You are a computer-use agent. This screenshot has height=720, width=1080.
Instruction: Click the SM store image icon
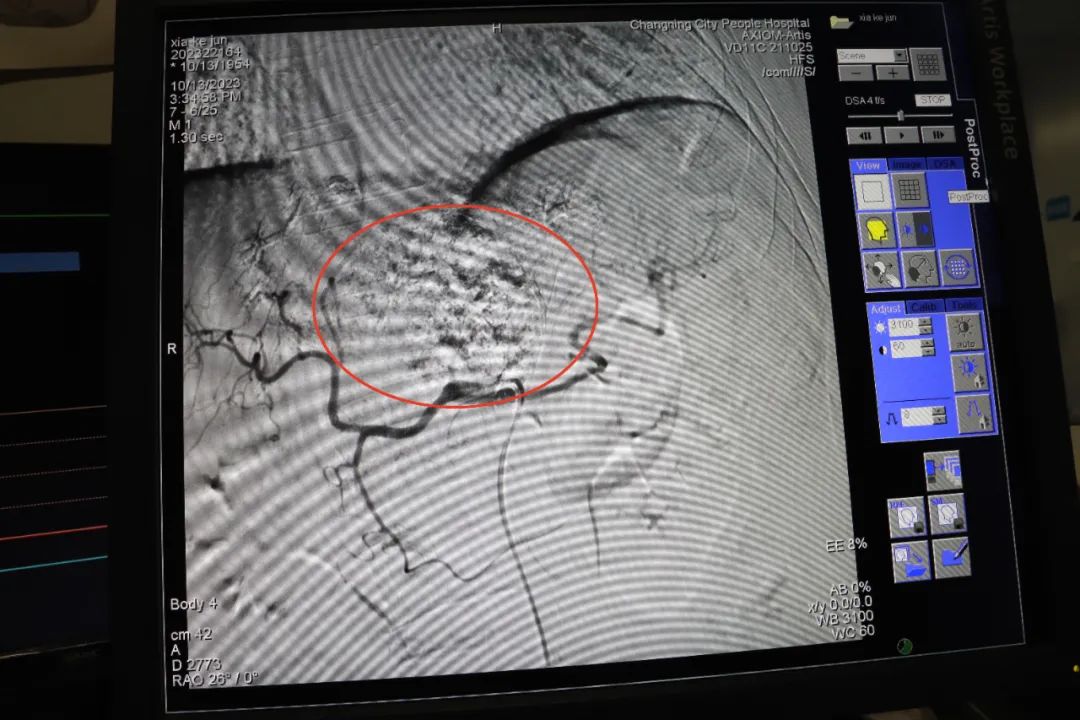tap(946, 514)
